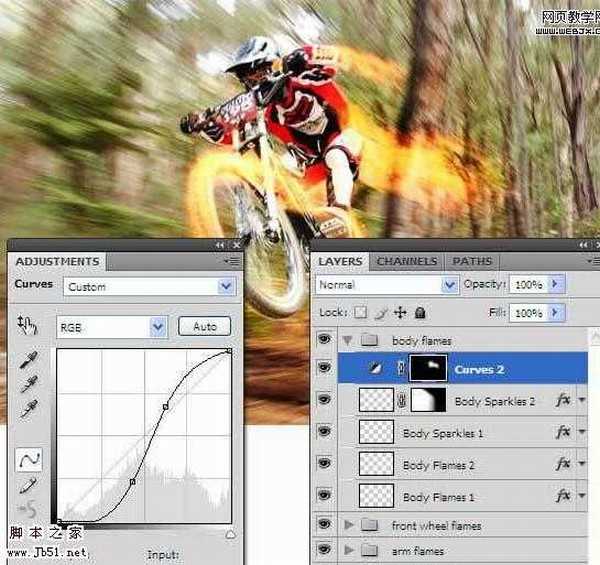This screenshot has height=565, width=600.
Task: Click the smooth curve icon
Action: pyautogui.click(x=28, y=509)
